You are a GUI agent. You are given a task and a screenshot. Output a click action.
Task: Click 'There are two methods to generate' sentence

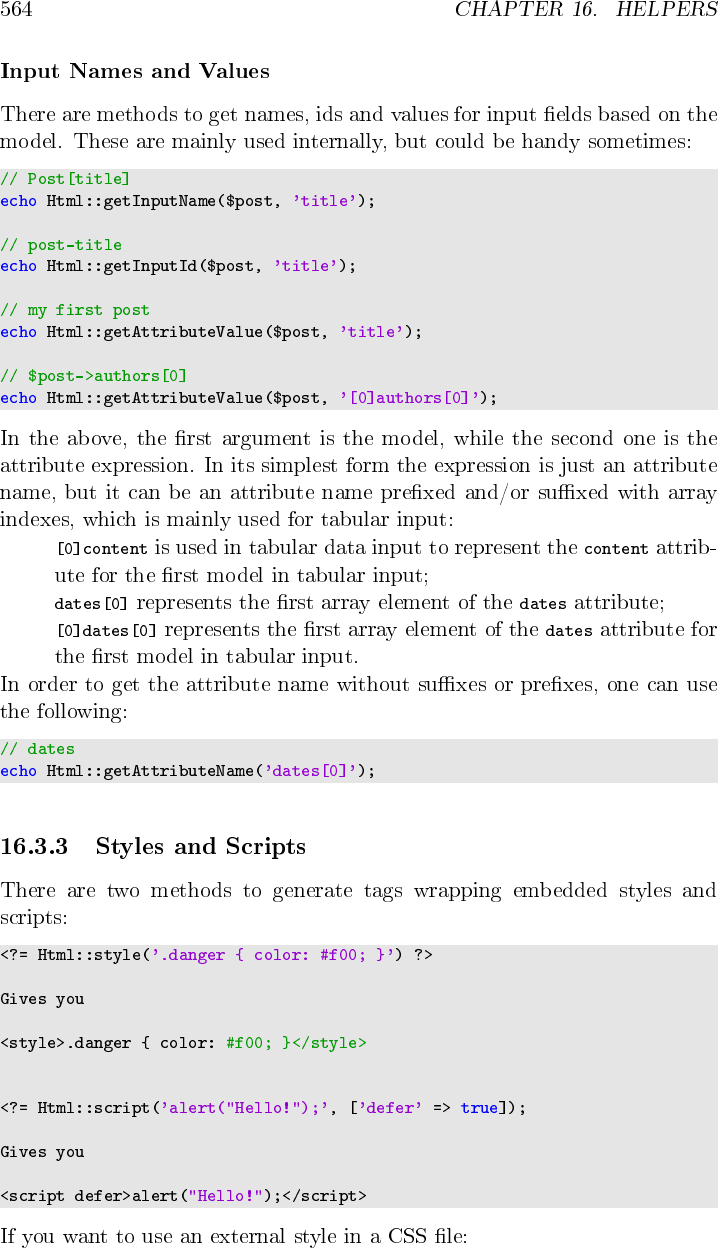coord(359,903)
